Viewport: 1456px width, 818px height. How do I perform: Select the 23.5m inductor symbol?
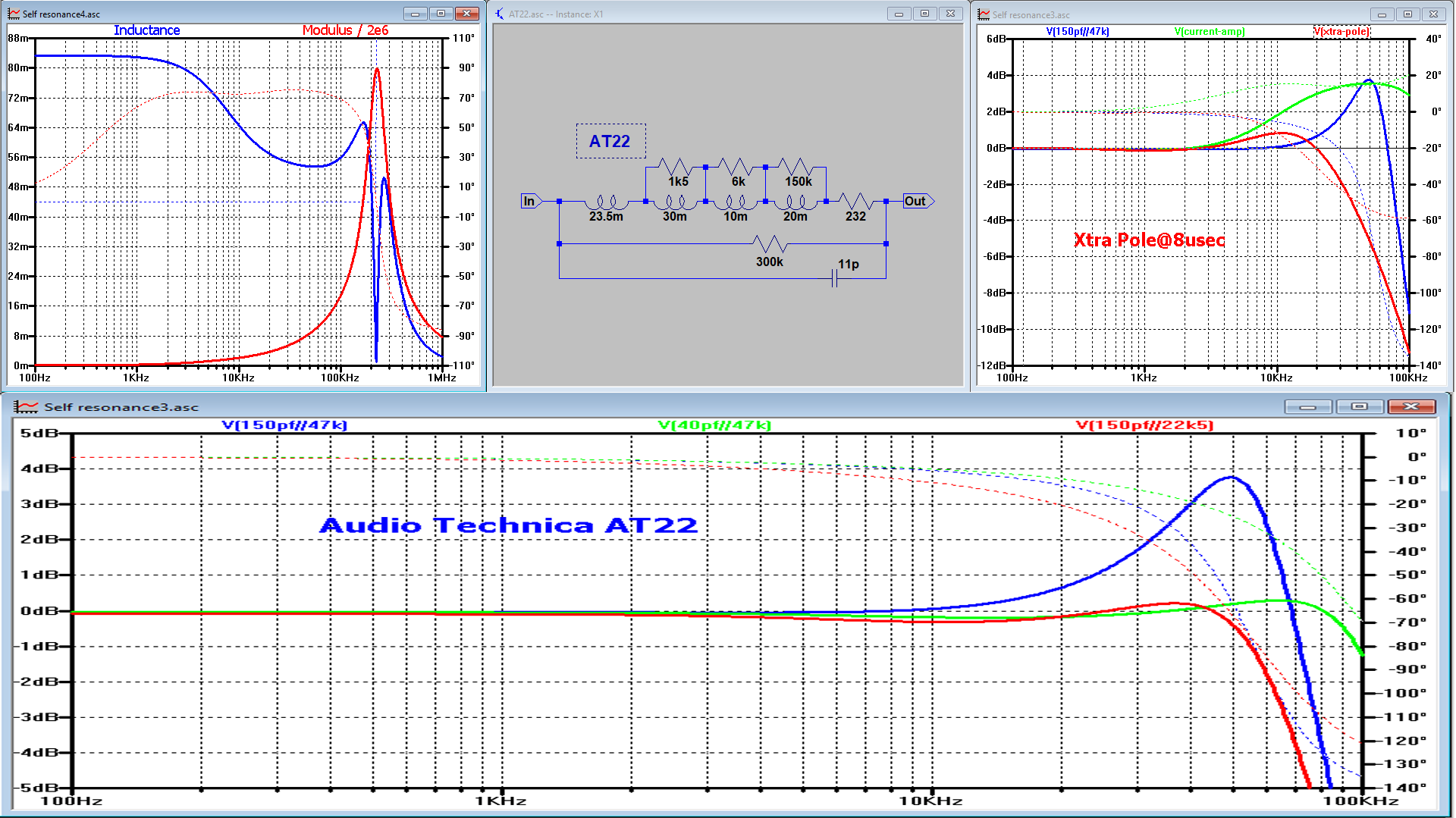tap(606, 203)
